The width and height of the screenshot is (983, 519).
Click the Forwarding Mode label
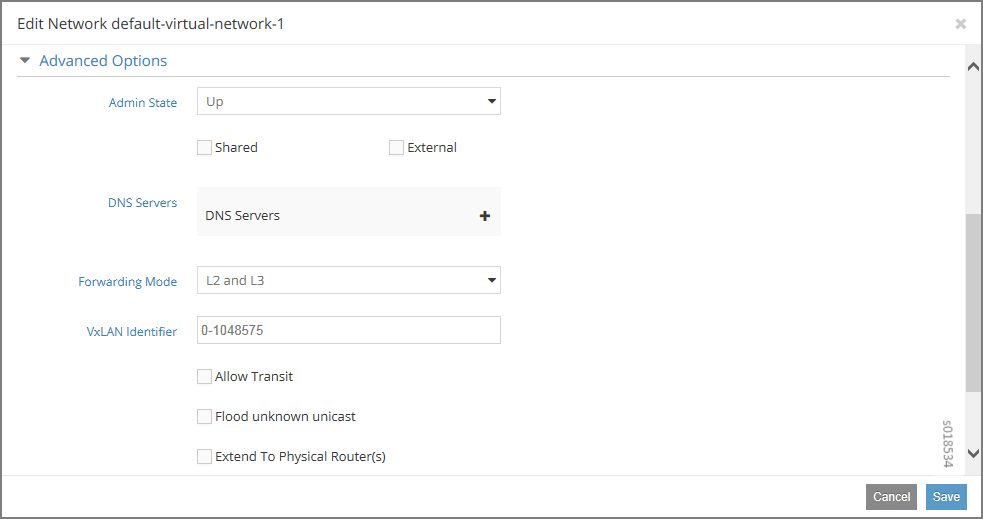point(127,282)
